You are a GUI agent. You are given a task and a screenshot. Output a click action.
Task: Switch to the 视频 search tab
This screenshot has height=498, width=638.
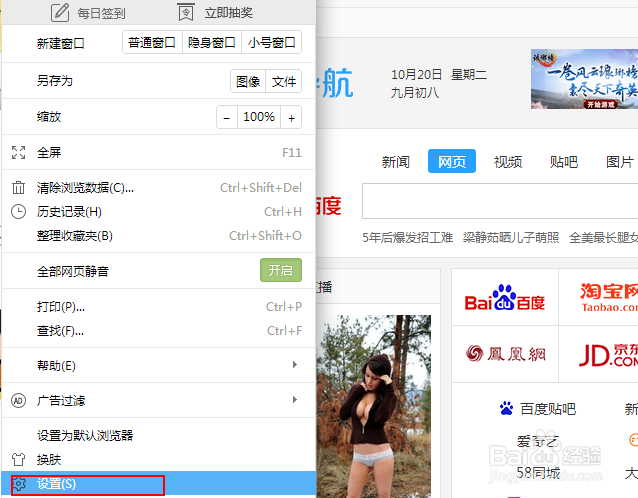(508, 162)
